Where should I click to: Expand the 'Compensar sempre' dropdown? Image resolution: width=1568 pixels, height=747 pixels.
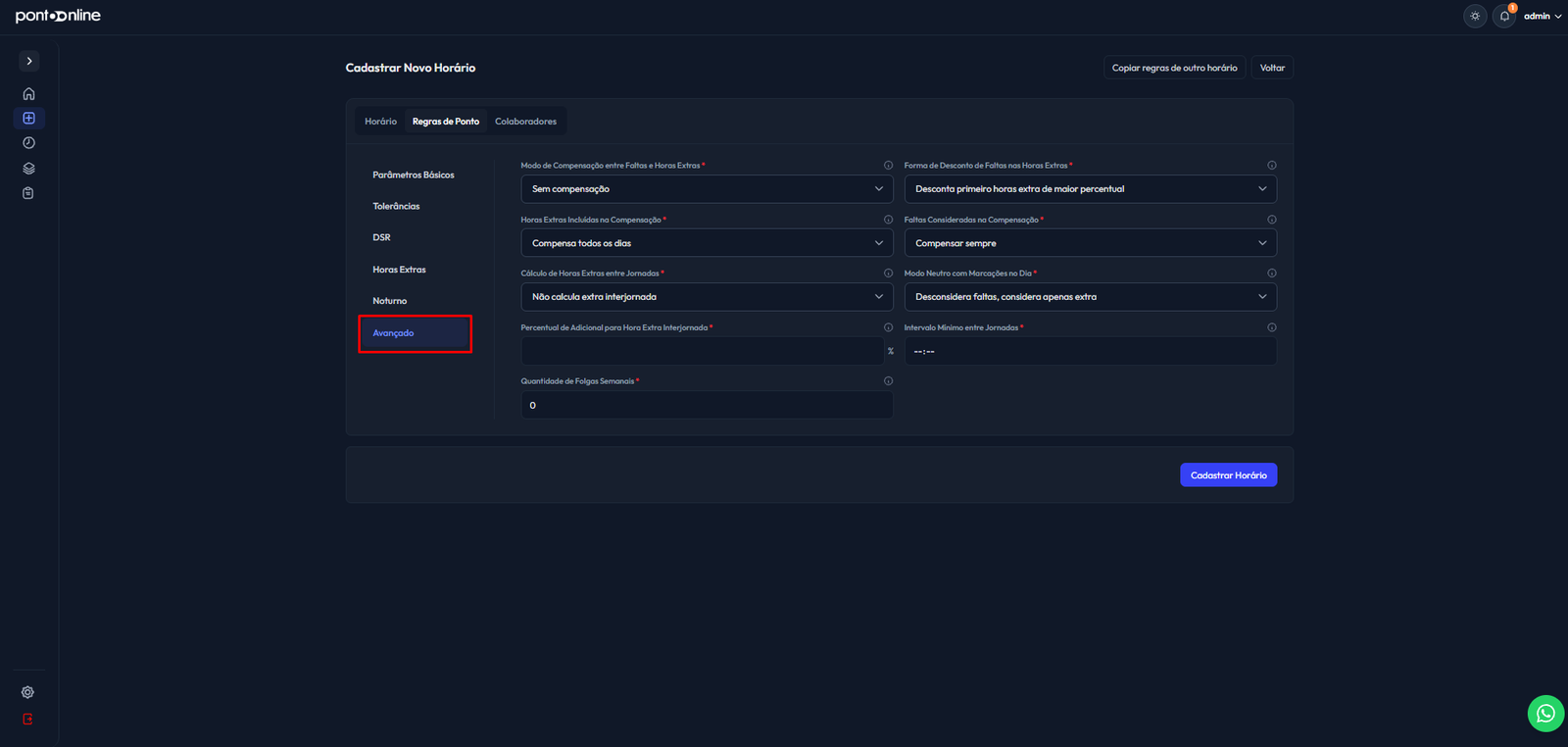tap(1090, 243)
